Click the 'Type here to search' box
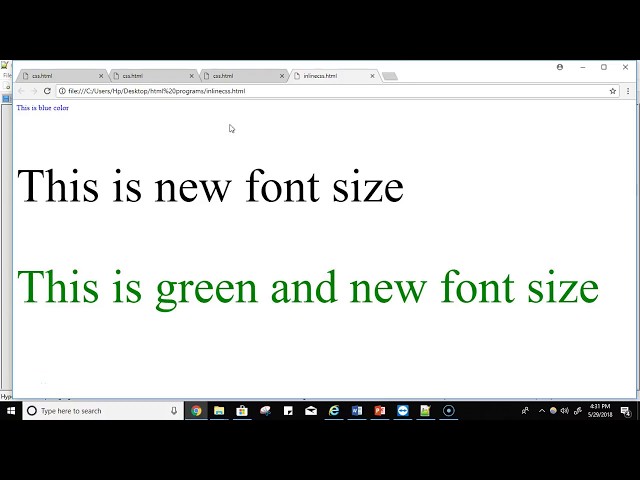 103,411
